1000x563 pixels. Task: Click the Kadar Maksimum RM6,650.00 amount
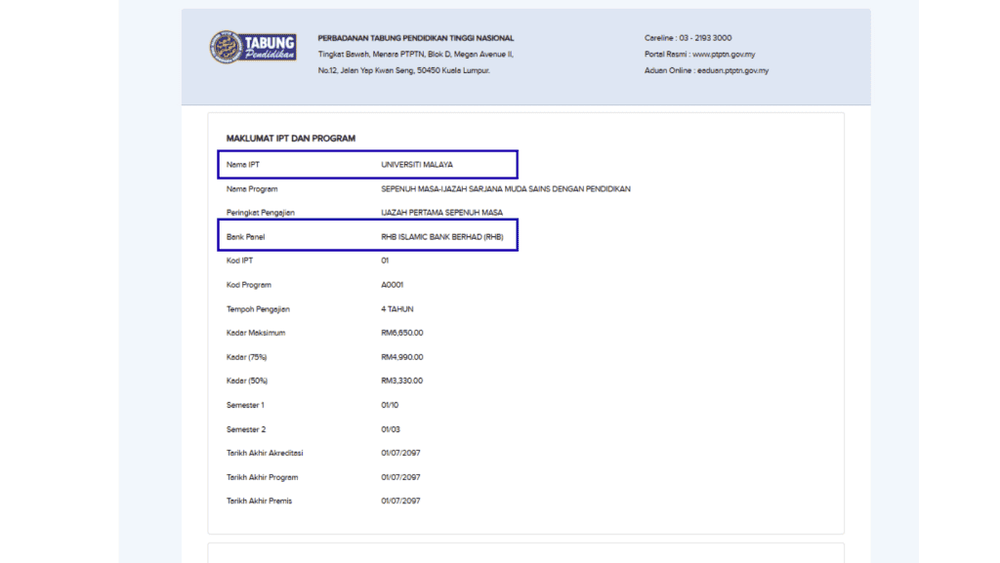coord(402,333)
